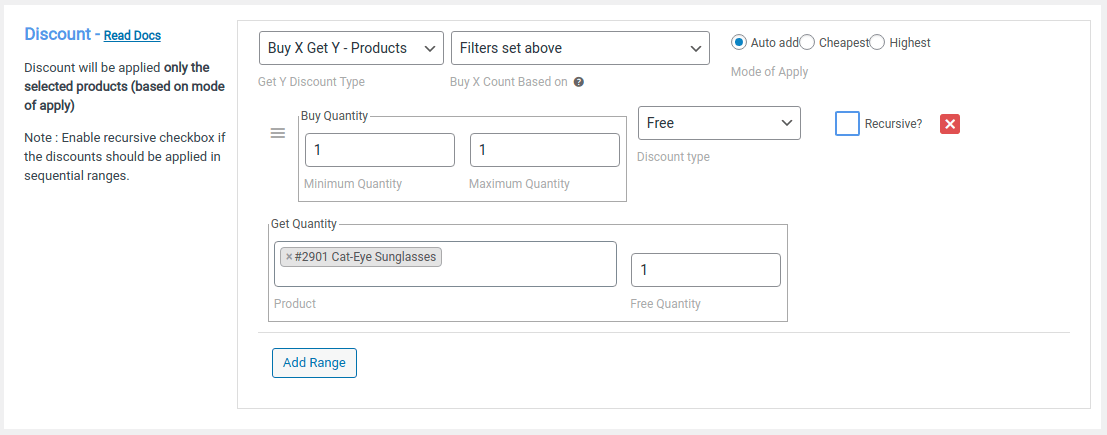Select the Auto add radio button
Viewport: 1107px width, 435px height.
click(x=739, y=42)
